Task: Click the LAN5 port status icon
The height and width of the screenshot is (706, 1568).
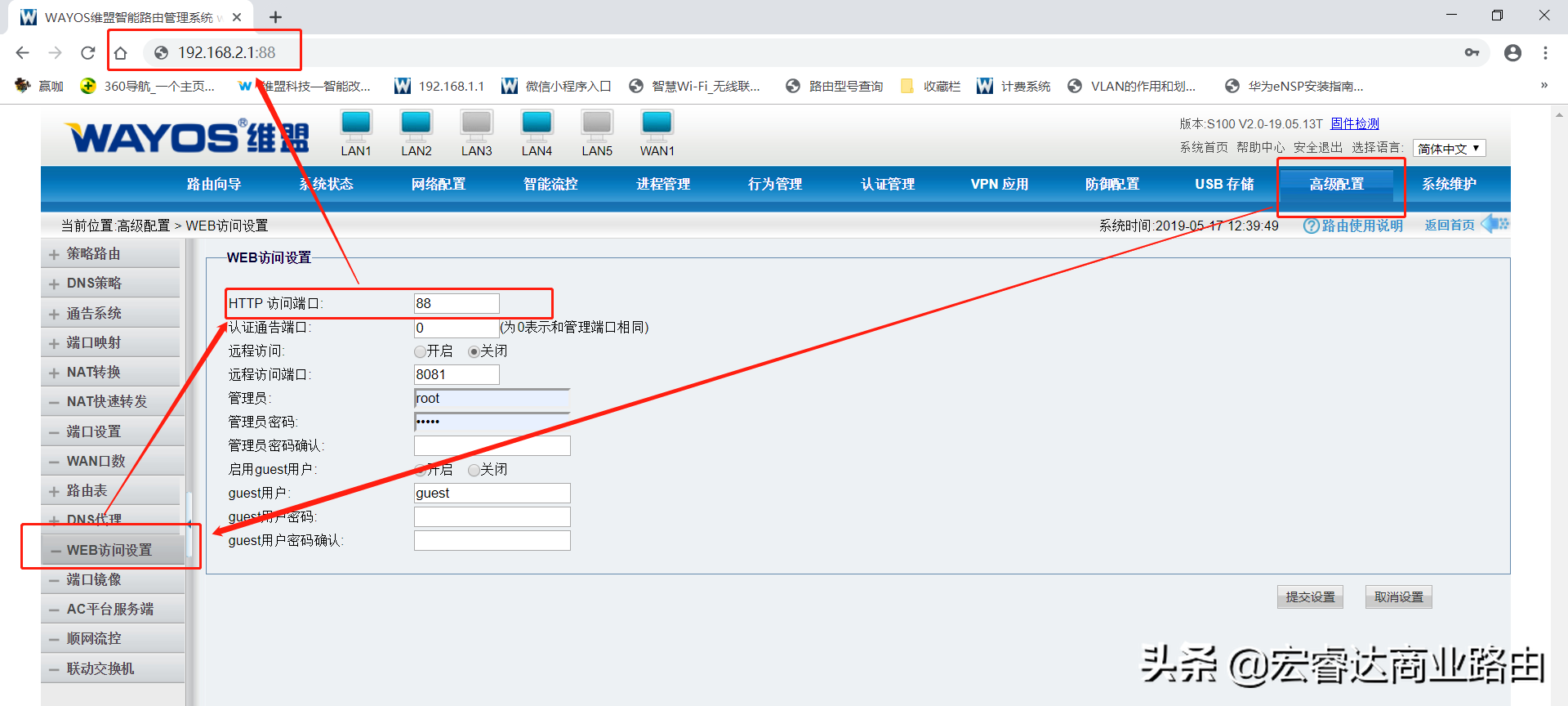Action: [x=597, y=125]
